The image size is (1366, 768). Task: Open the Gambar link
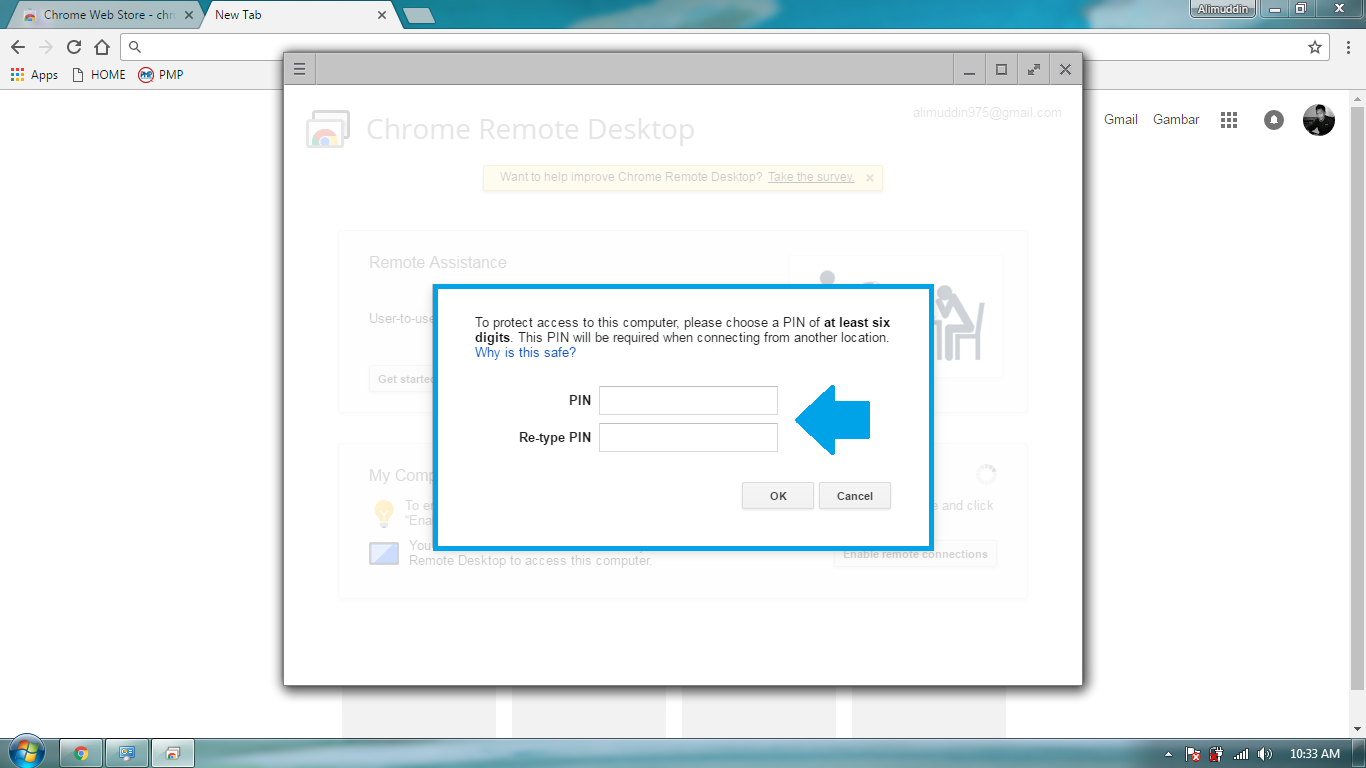click(x=1176, y=119)
